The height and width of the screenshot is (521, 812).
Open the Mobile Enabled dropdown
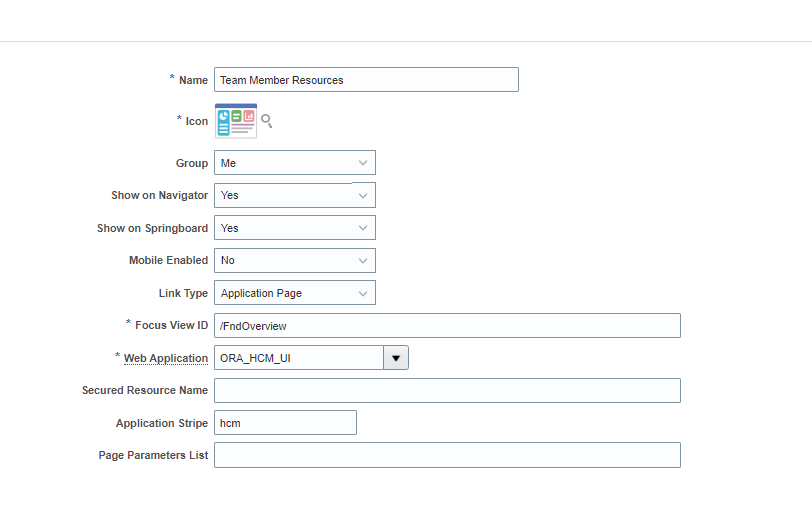295,260
